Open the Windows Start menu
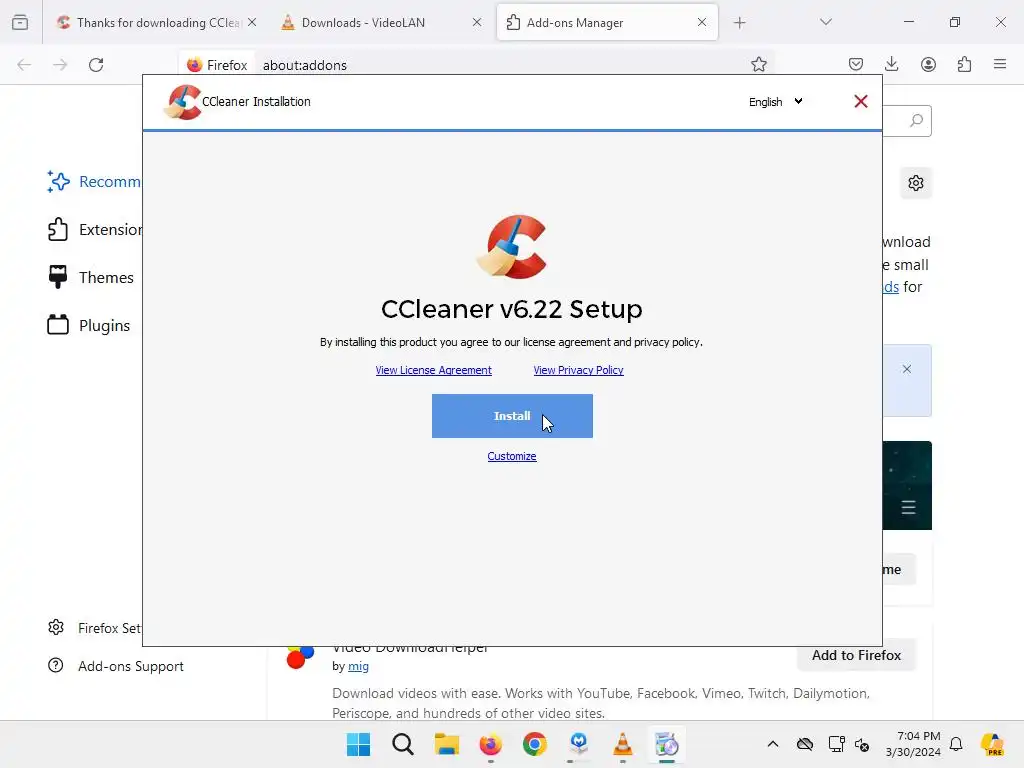Image resolution: width=1024 pixels, height=768 pixels. (359, 744)
